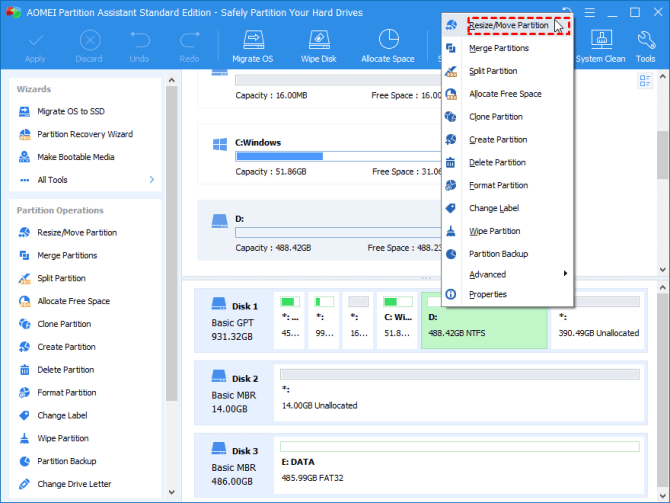Viewport: 670px width, 503px height.
Task: Open the hamburger menu in the title bar
Action: point(590,12)
